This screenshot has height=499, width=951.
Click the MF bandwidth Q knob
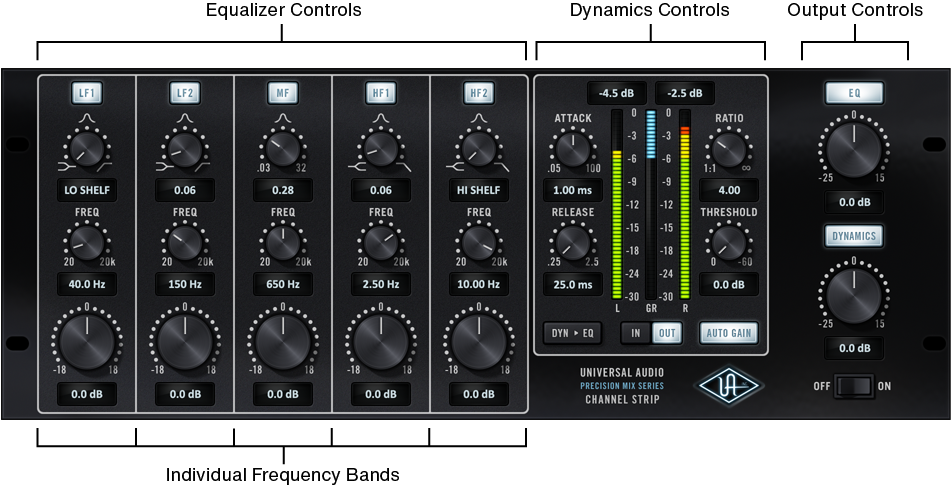click(283, 150)
